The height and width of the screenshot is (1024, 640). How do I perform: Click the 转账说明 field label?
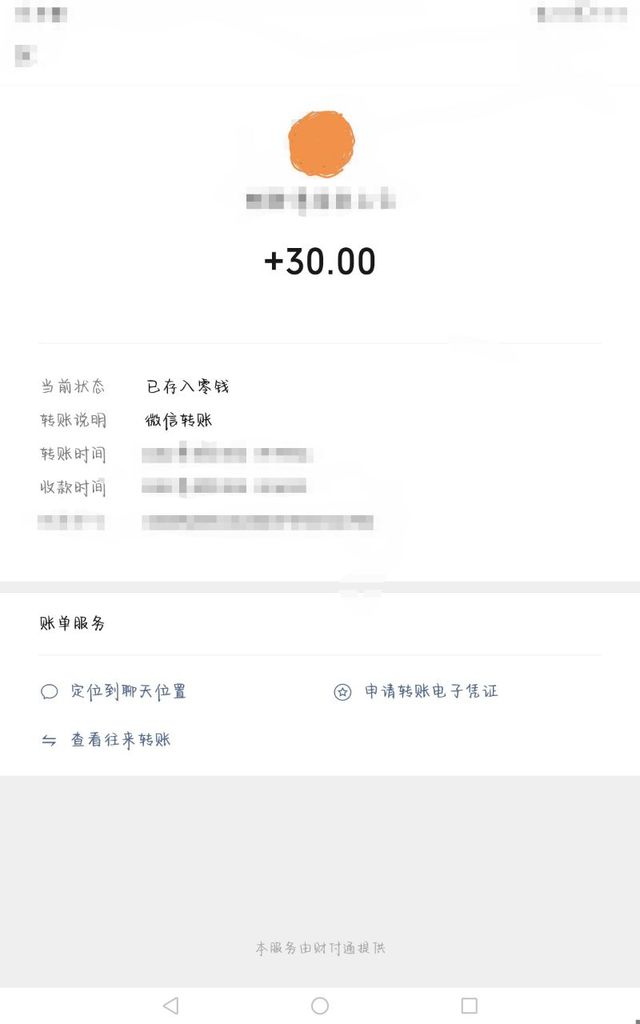[73, 420]
